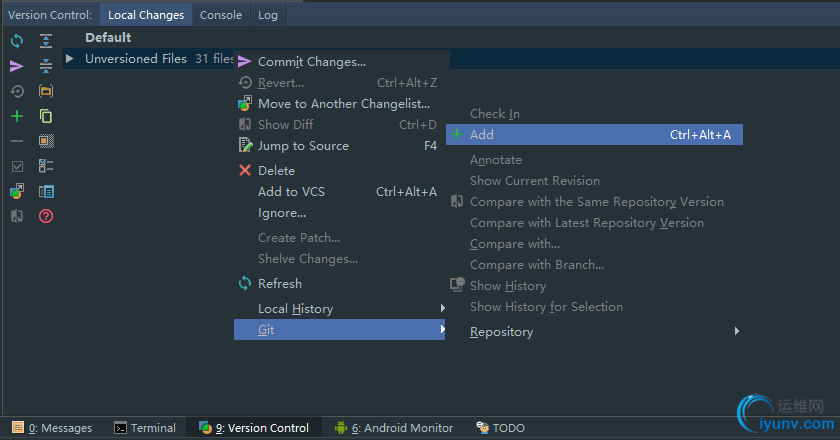This screenshot has height=440, width=840.
Task: Select Delete in the context menu
Action: click(x=276, y=171)
